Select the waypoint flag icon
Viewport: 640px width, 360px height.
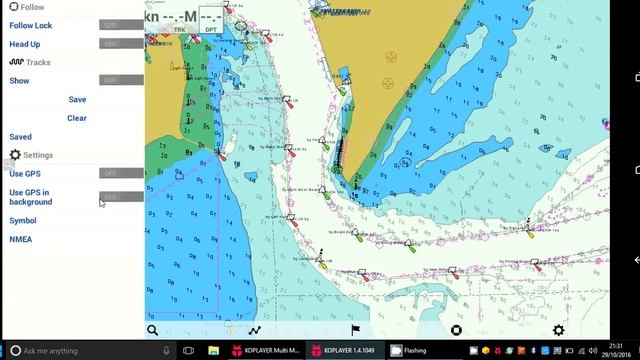pyautogui.click(x=356, y=330)
